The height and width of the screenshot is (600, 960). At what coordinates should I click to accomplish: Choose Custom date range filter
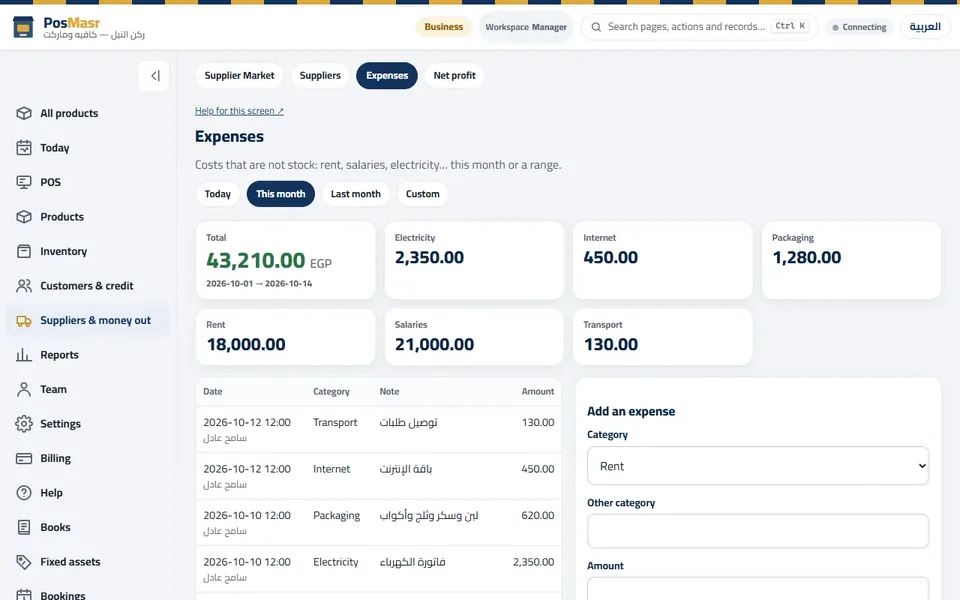tap(422, 193)
